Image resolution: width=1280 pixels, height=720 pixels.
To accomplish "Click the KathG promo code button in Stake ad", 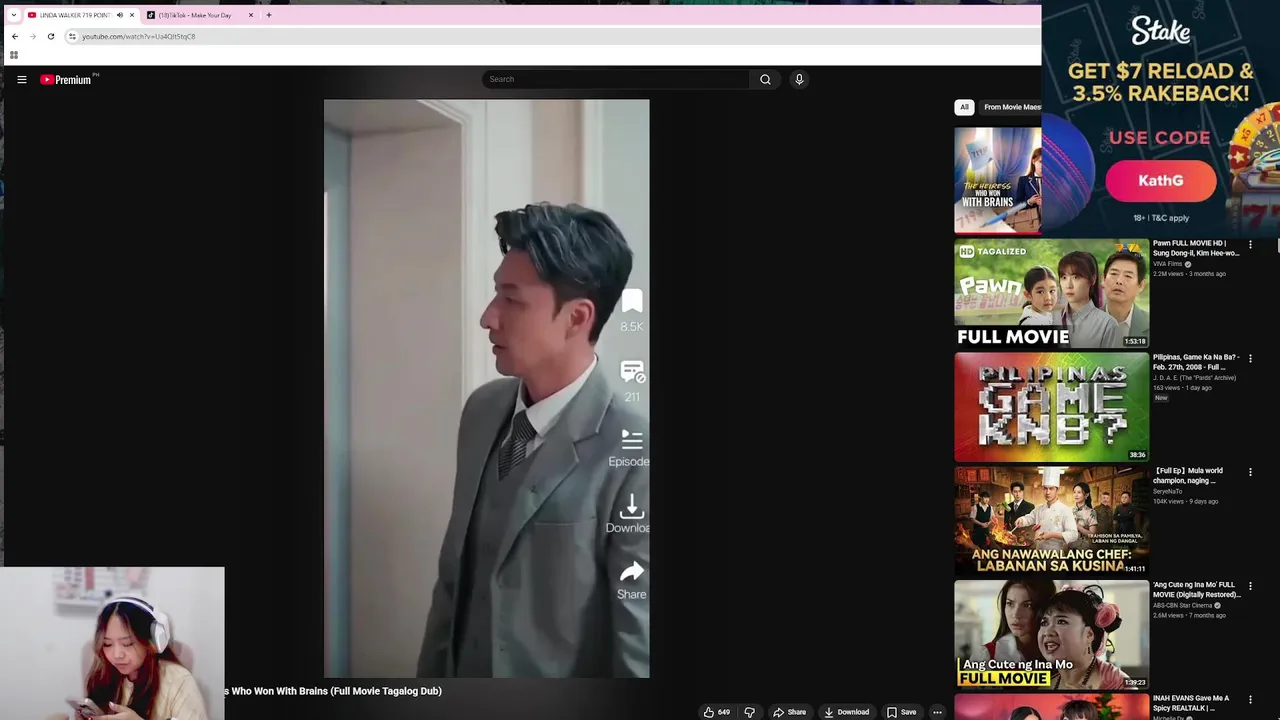I will 1160,181.
